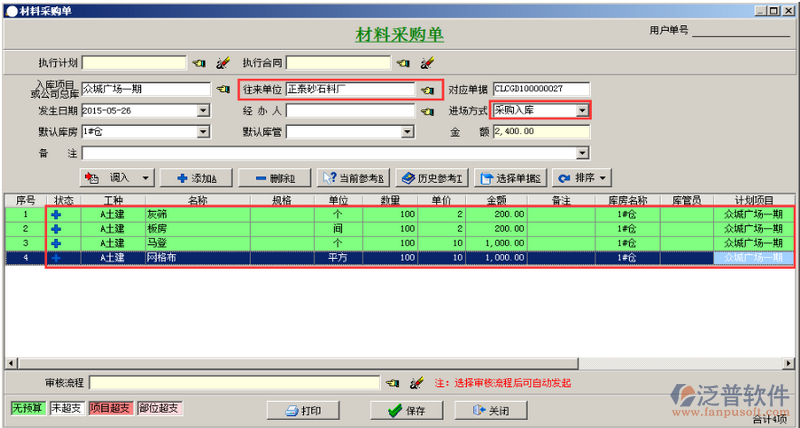
Task: Click 金额 column header
Action: click(x=496, y=200)
